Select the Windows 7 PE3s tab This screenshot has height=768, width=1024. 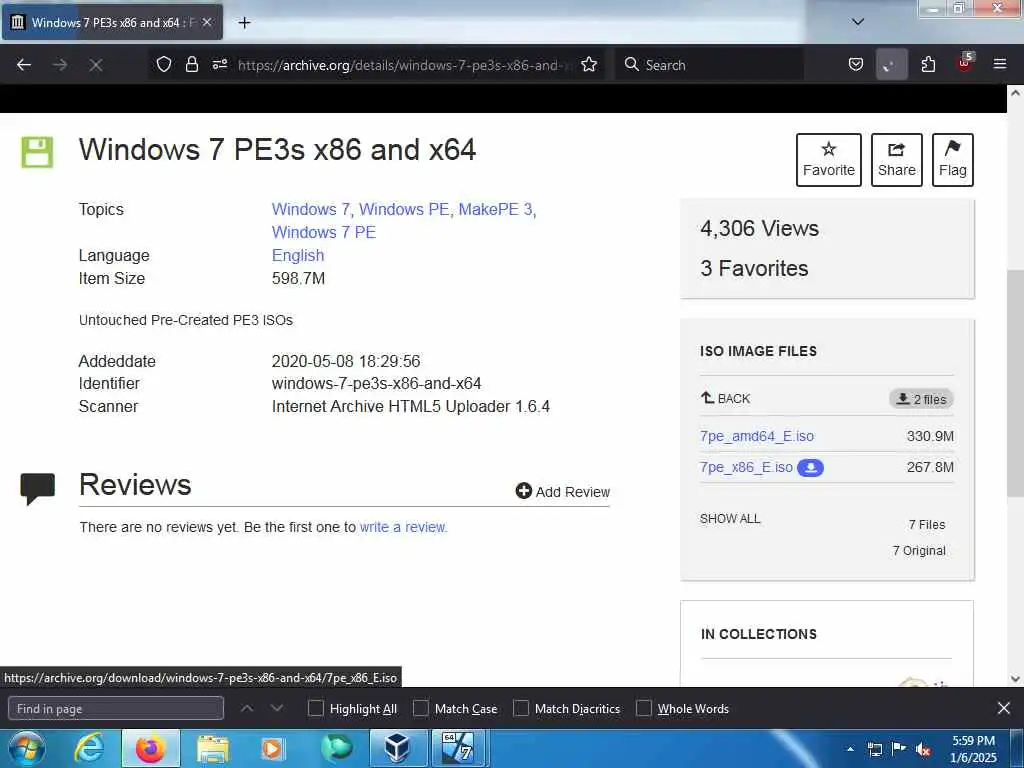pyautogui.click(x=112, y=22)
